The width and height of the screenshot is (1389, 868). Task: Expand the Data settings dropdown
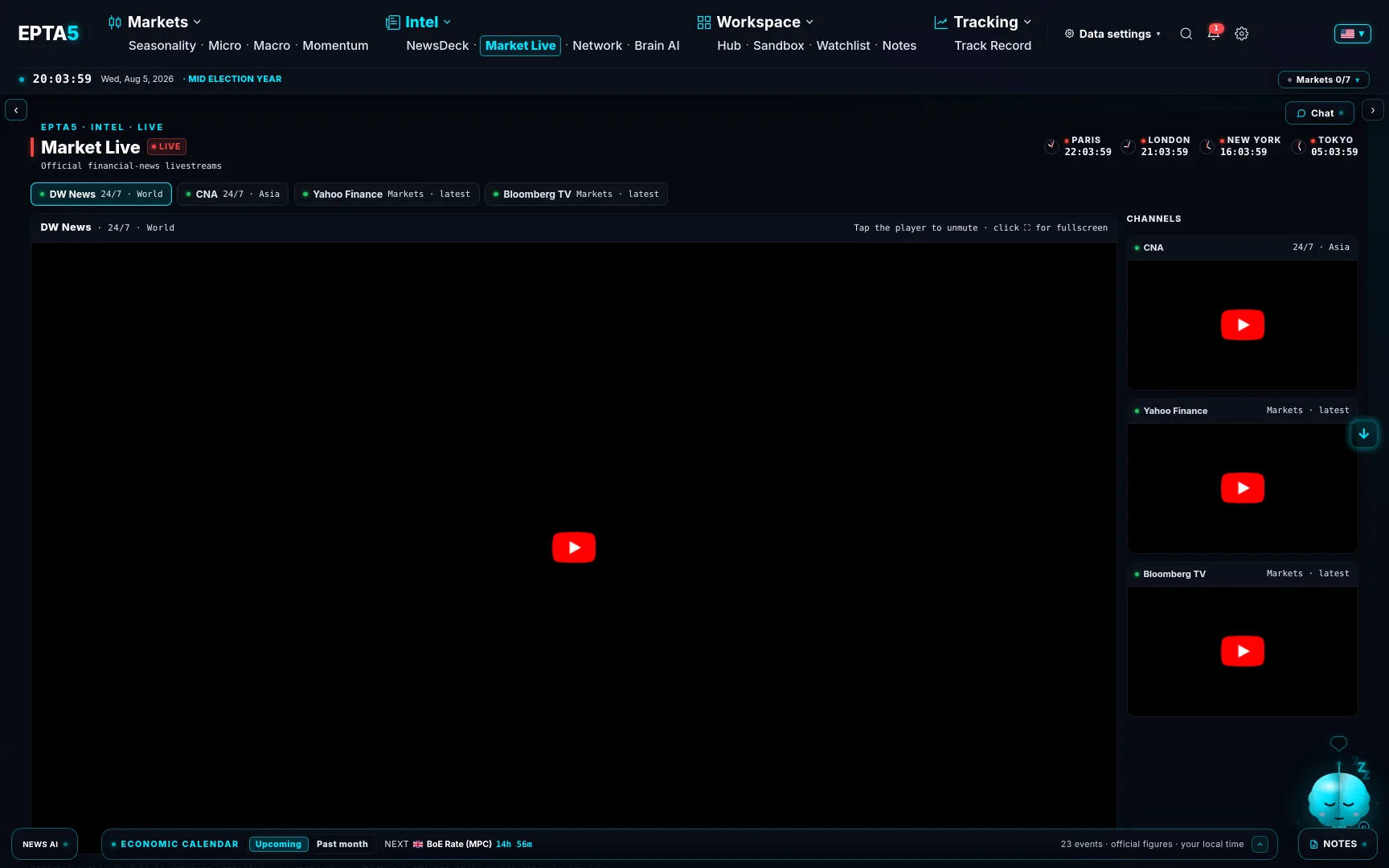click(x=1113, y=34)
